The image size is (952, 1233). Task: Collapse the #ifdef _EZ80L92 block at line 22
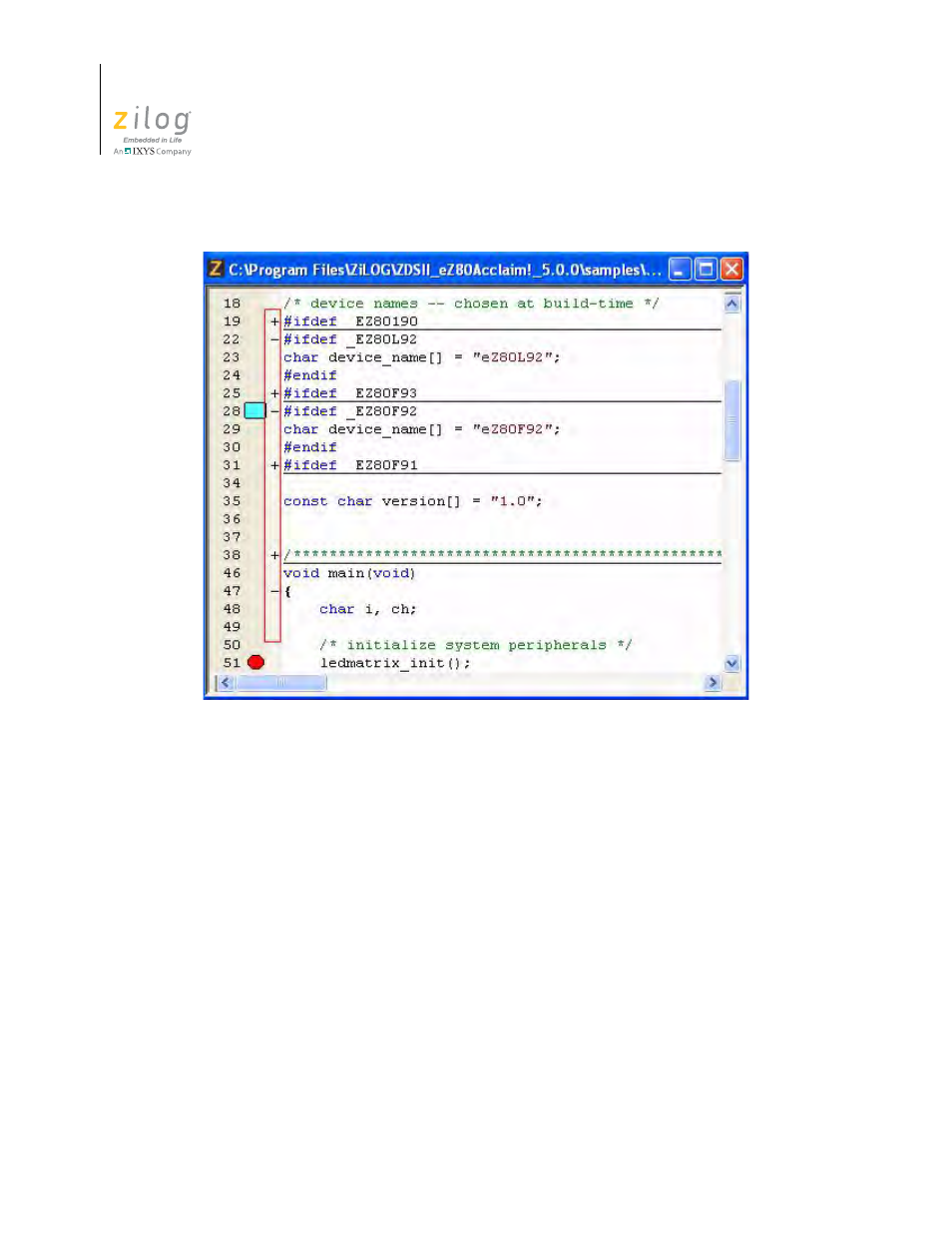(x=274, y=339)
